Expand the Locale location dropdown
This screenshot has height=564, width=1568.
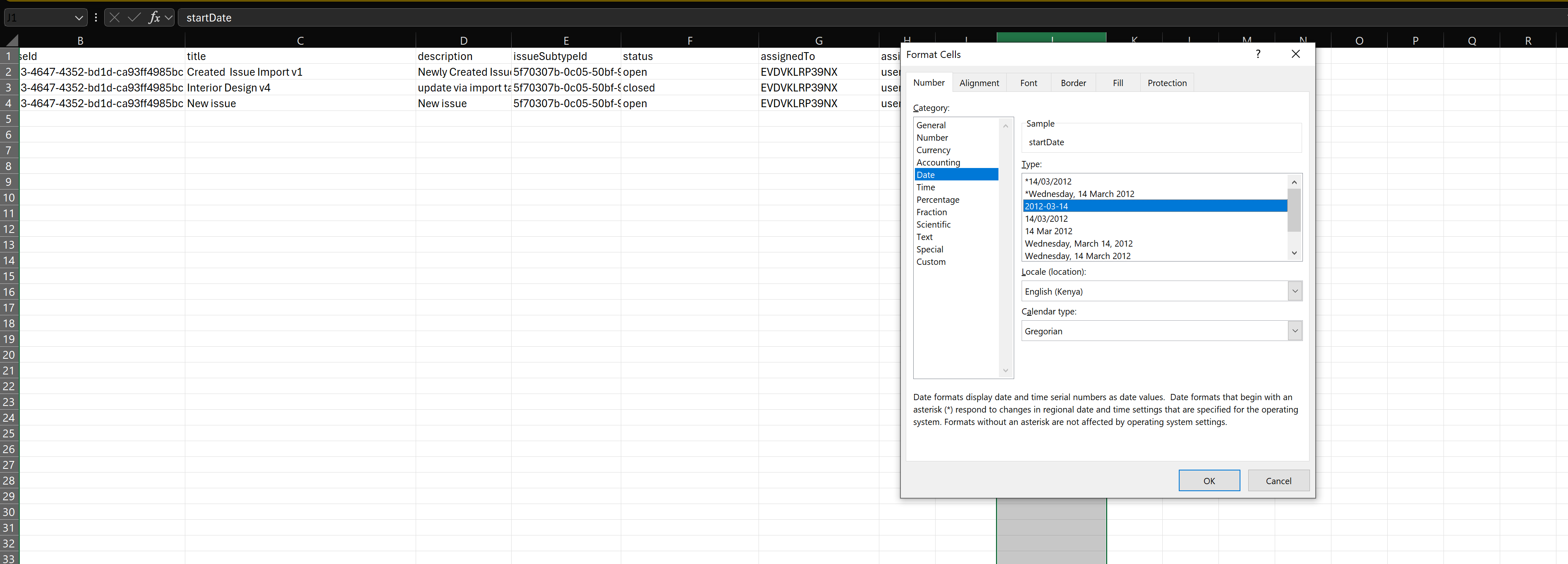click(x=1295, y=291)
